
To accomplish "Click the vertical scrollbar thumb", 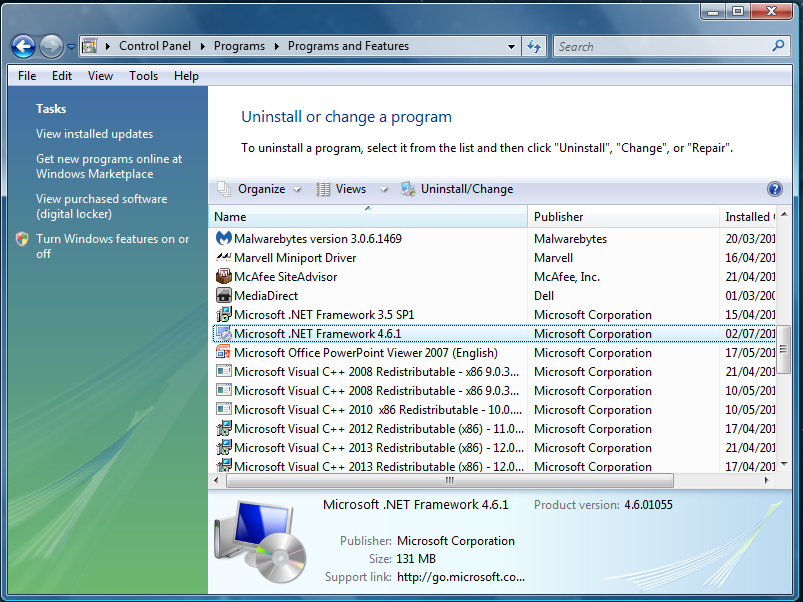I will click(x=784, y=350).
